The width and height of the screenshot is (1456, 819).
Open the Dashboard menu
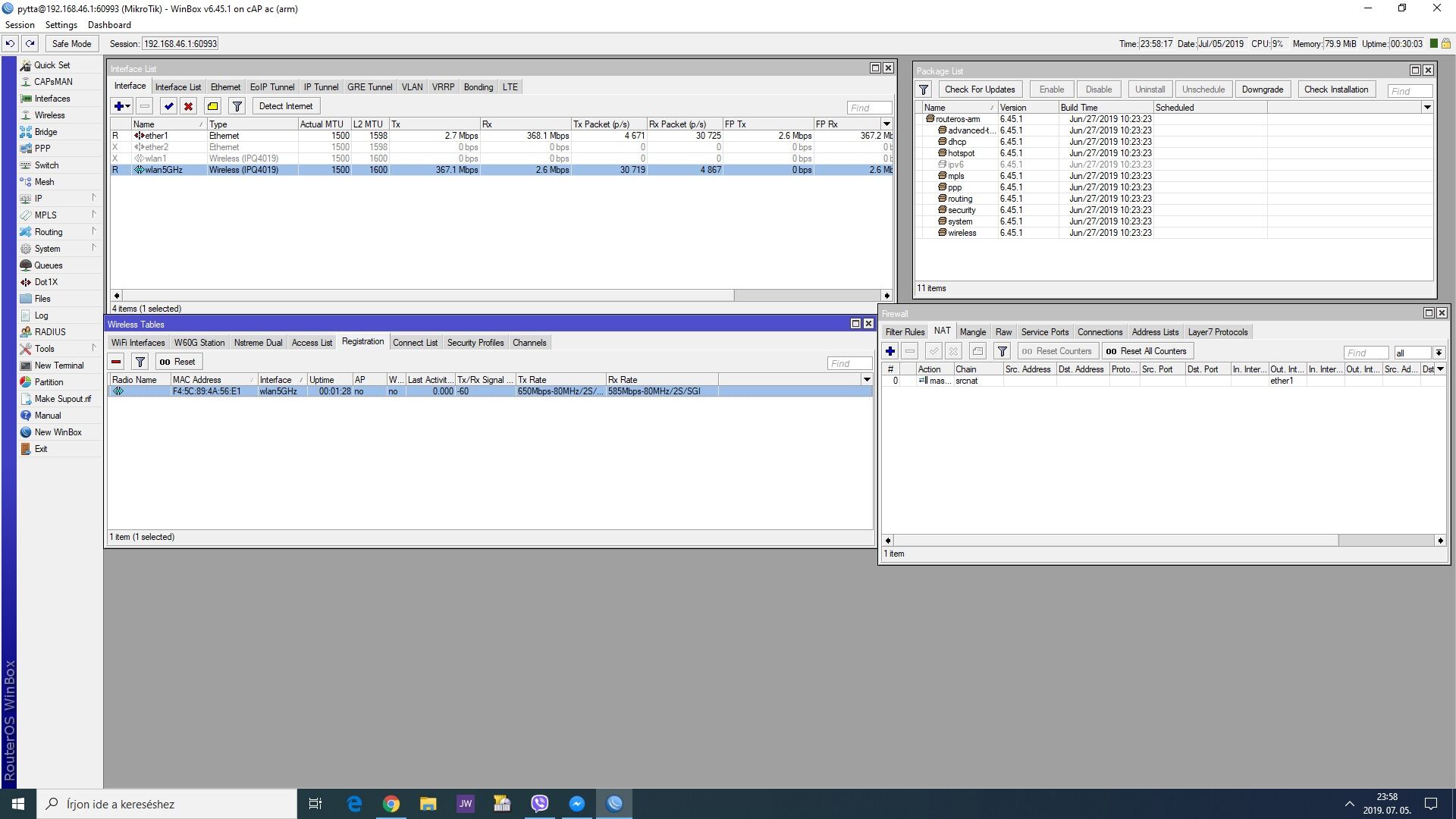click(x=109, y=25)
